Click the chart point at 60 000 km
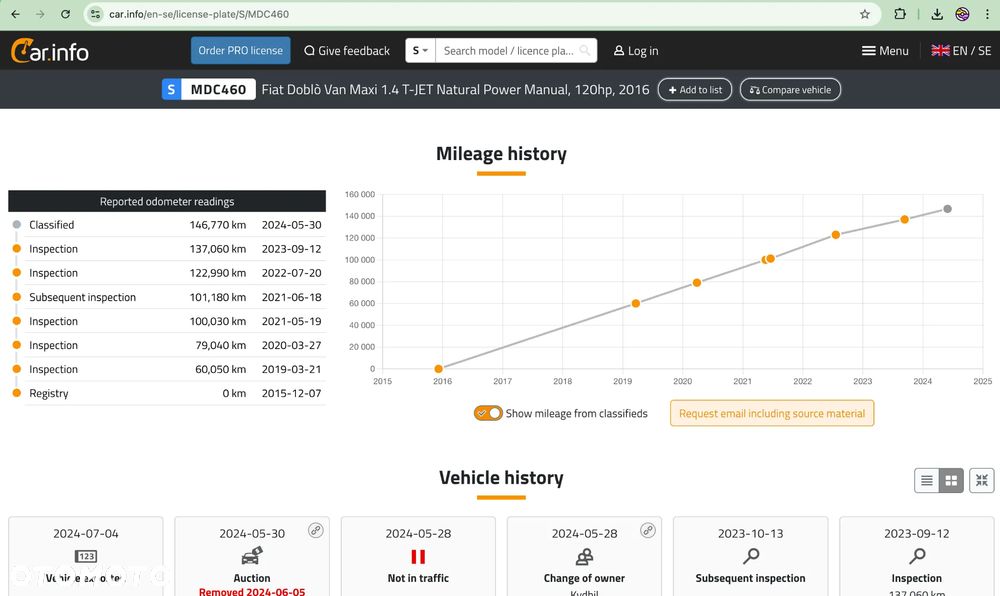This screenshot has height=596, width=1000. coord(635,303)
